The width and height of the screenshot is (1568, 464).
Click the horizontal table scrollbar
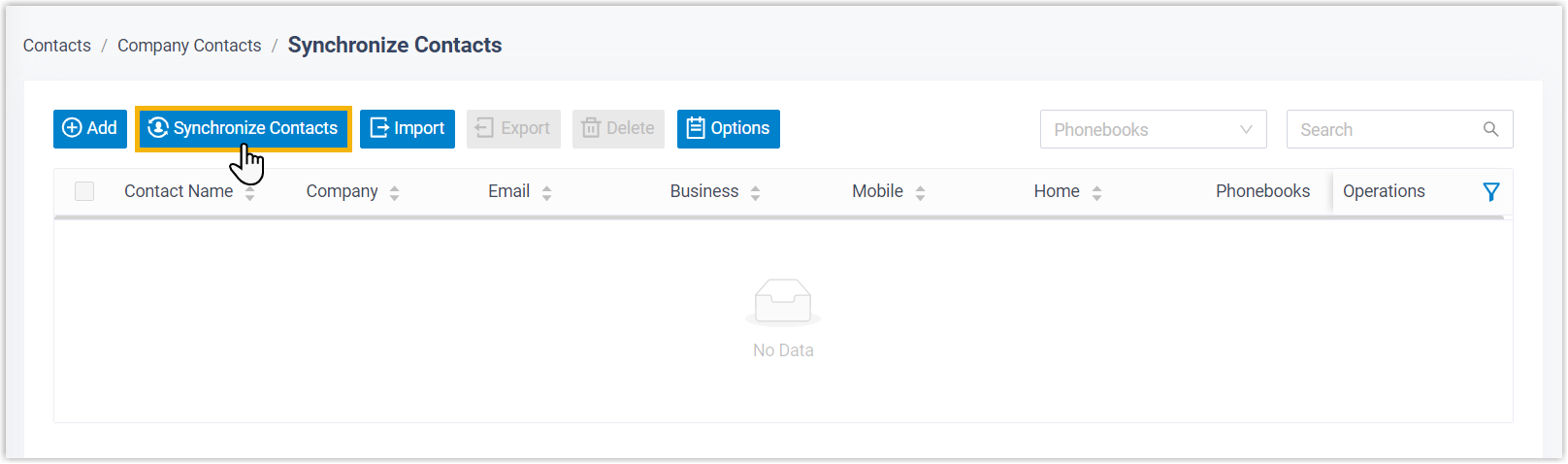(778, 217)
